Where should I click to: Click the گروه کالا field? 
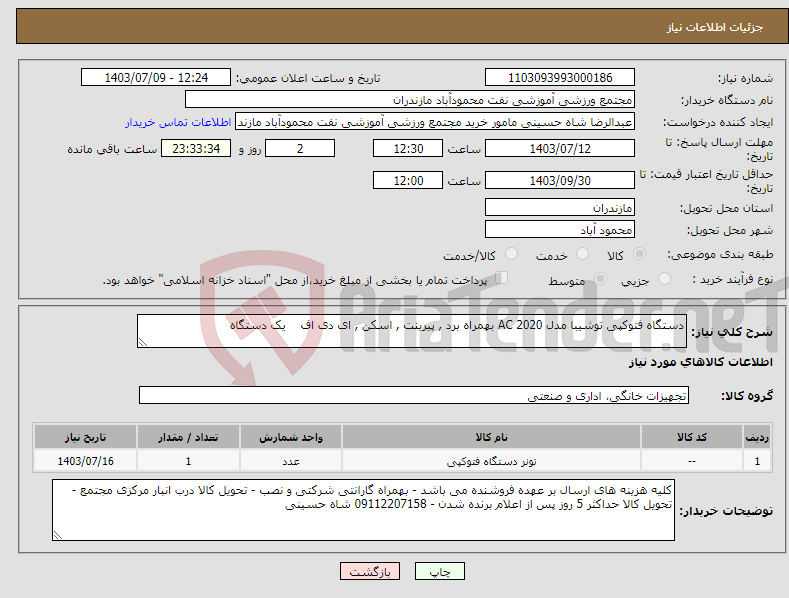[414, 396]
